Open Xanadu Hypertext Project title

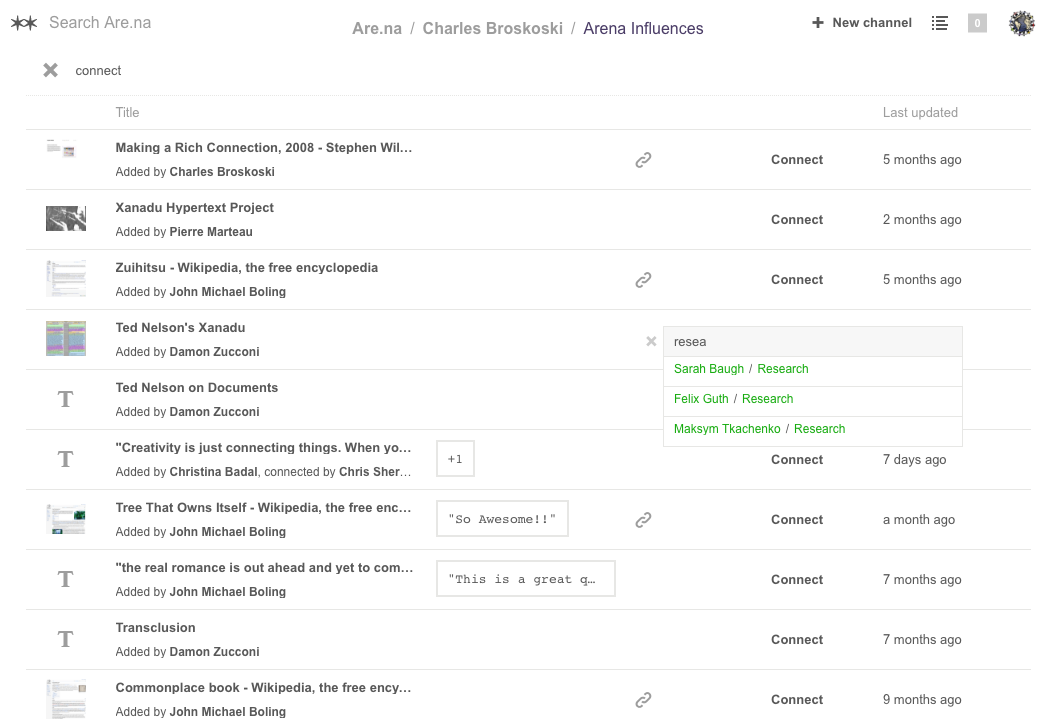(x=195, y=207)
